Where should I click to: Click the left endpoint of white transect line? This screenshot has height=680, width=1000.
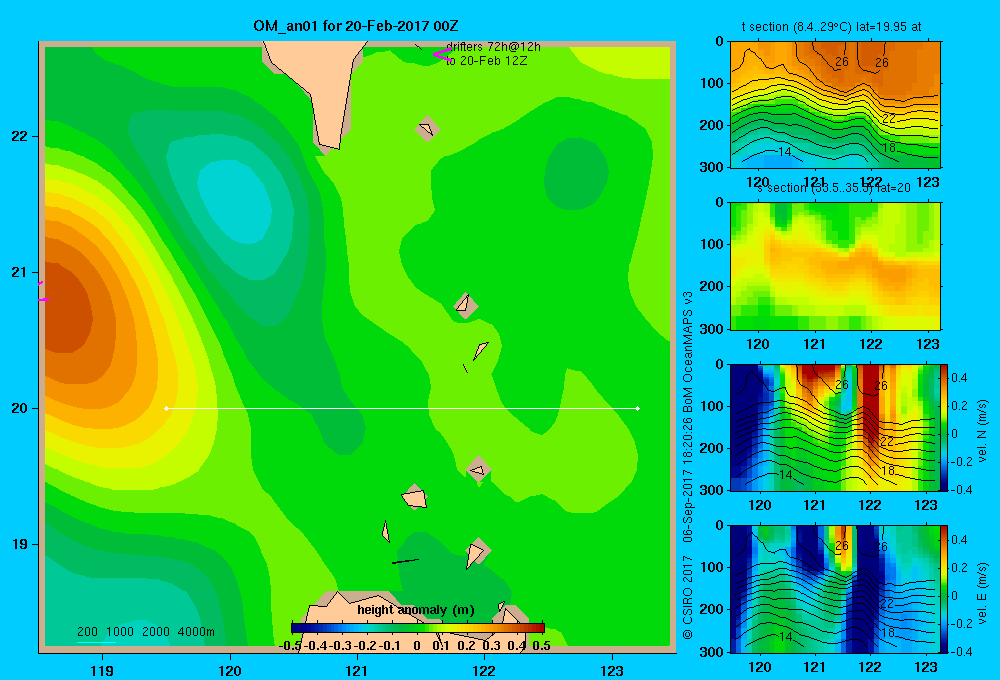166,408
